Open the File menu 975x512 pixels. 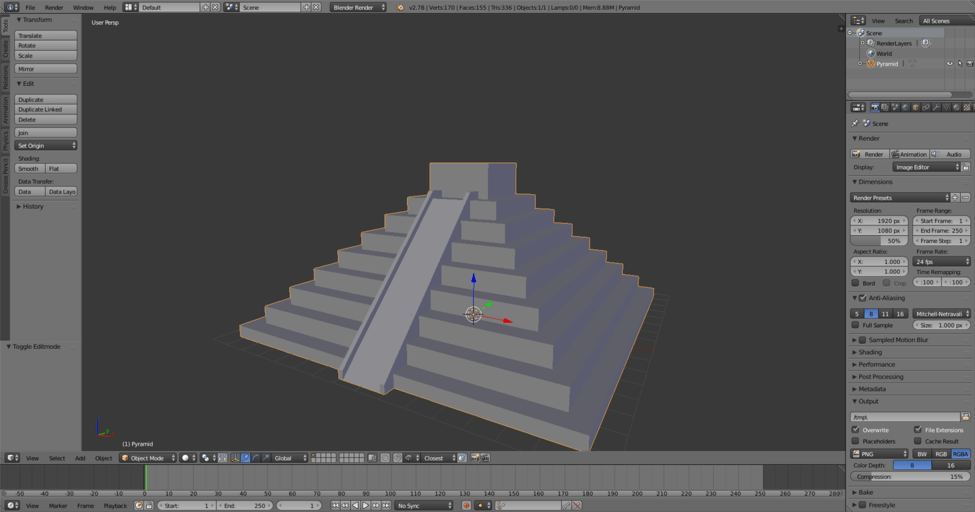click(x=30, y=7)
